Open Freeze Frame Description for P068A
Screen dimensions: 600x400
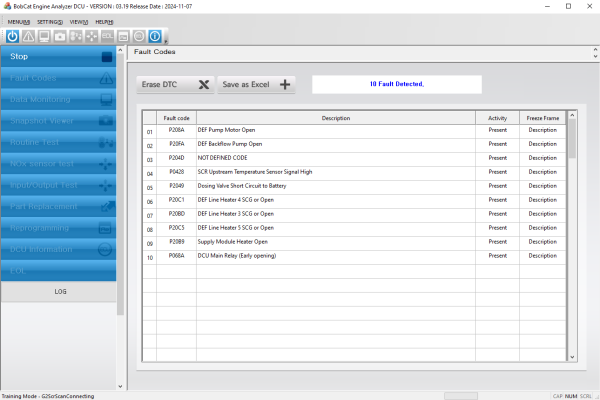coord(543,256)
